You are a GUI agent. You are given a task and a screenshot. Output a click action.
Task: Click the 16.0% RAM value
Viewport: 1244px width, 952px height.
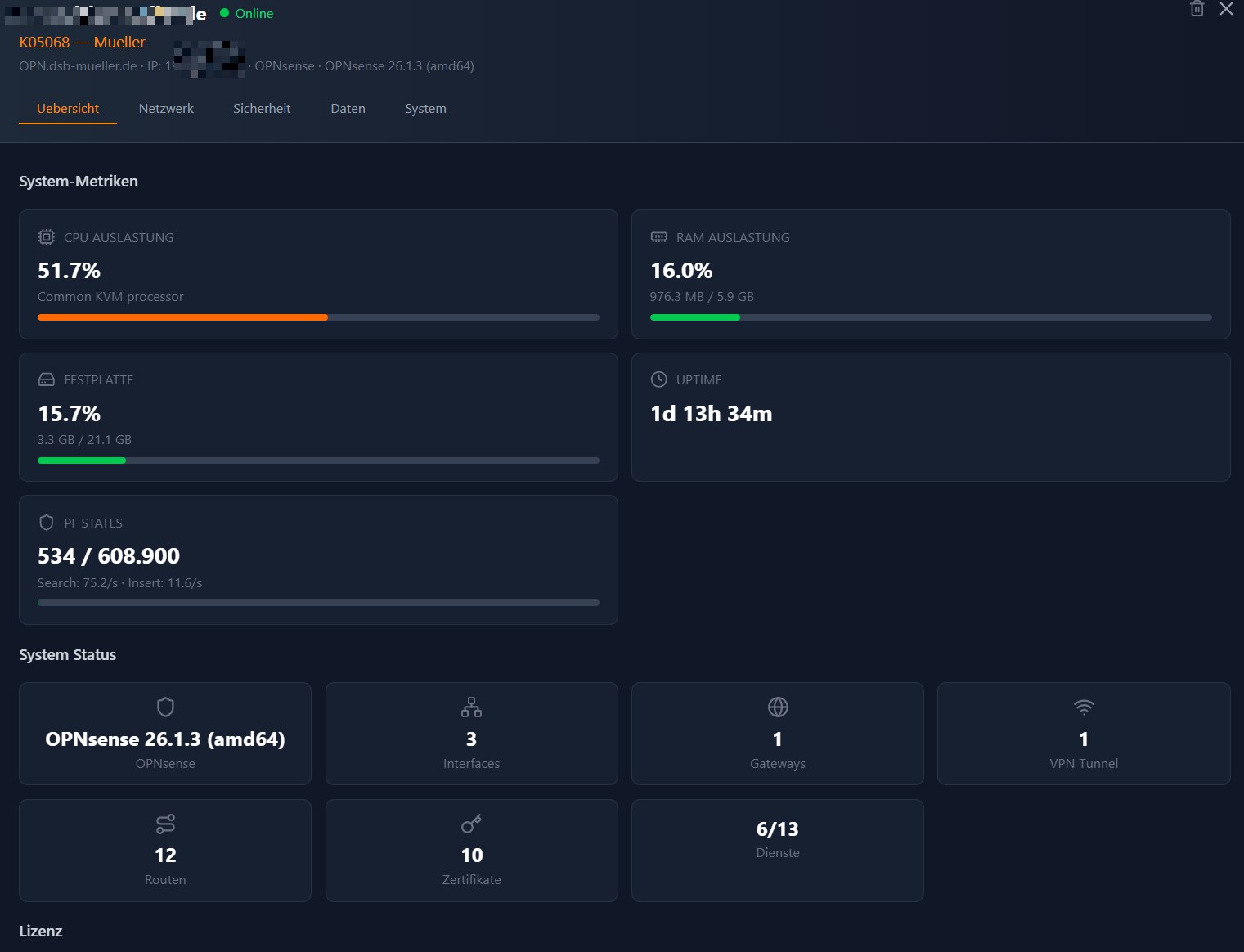coord(681,271)
